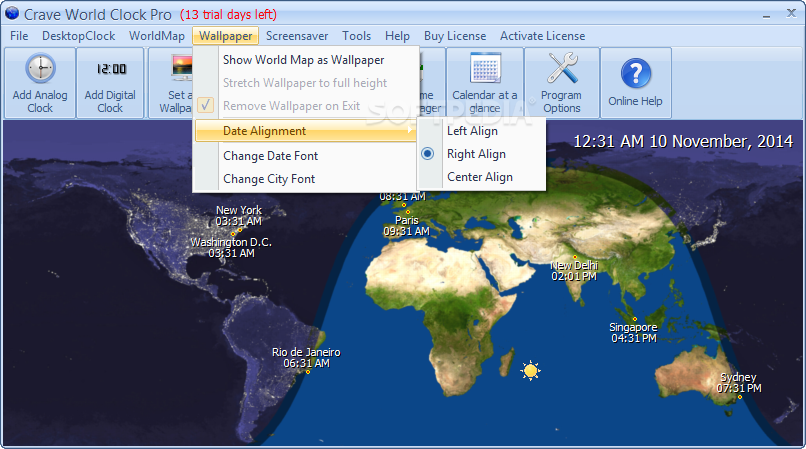Open the Tools menu
Image resolution: width=806 pixels, height=449 pixels.
pyautogui.click(x=357, y=36)
